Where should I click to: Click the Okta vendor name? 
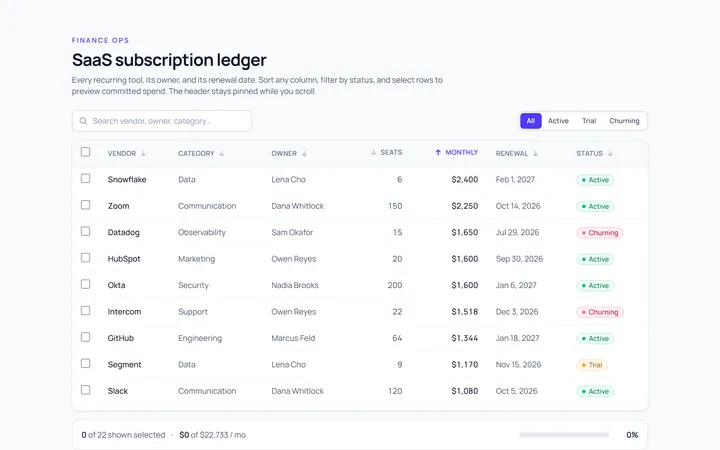pyautogui.click(x=116, y=285)
